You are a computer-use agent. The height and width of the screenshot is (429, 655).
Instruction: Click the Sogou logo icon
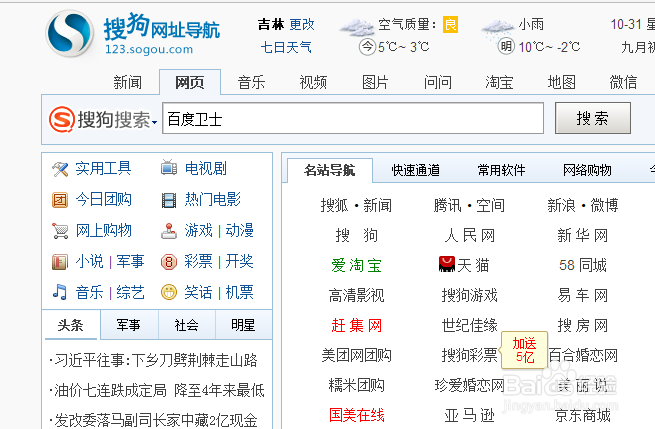pos(70,33)
